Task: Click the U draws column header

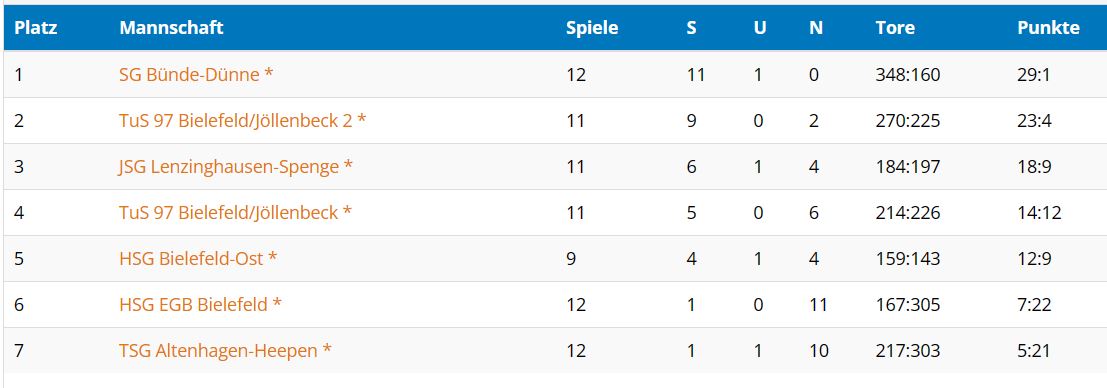Action: (x=760, y=28)
